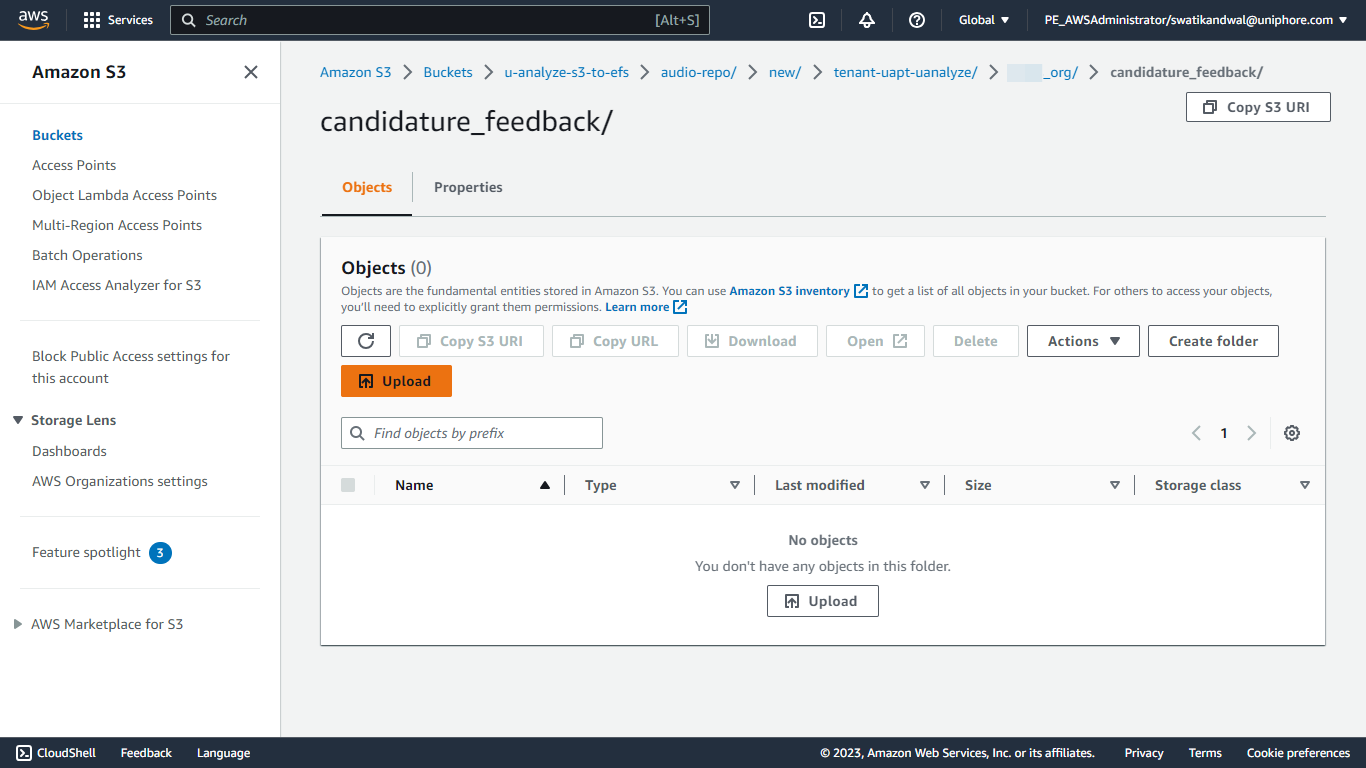Screen dimensions: 1366x768
Task: Sort by the Size column arrow
Action: [x=1115, y=485]
